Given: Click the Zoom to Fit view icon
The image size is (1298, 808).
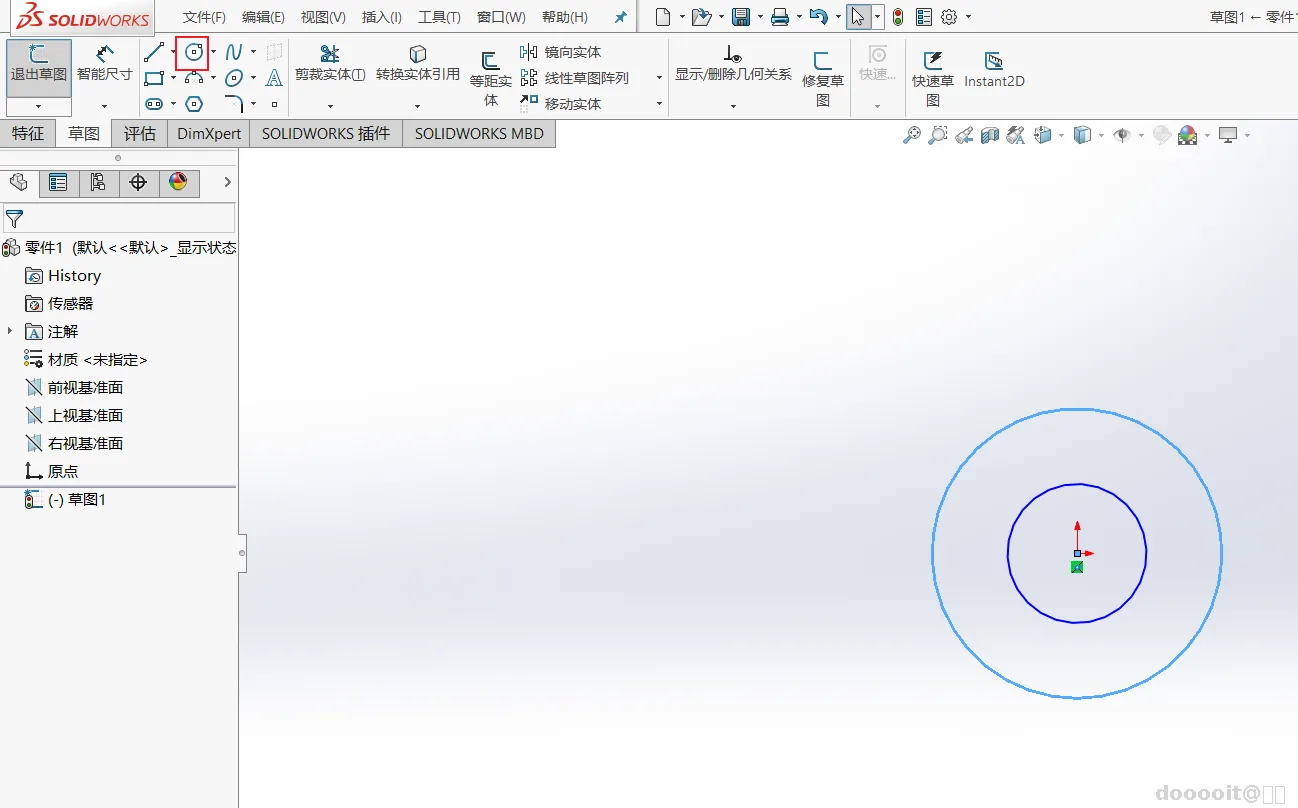Looking at the screenshot, I should pyautogui.click(x=912, y=135).
